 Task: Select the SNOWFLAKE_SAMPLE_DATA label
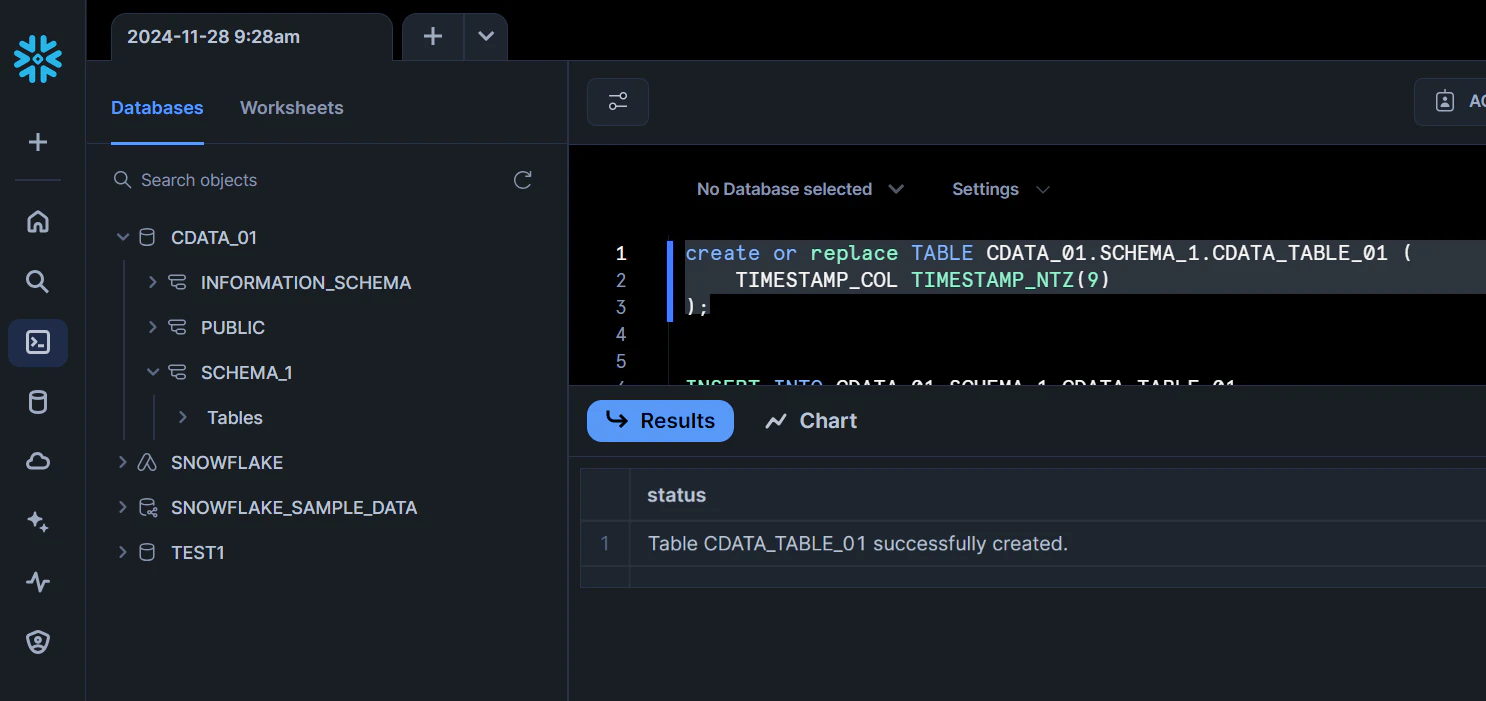click(x=294, y=508)
